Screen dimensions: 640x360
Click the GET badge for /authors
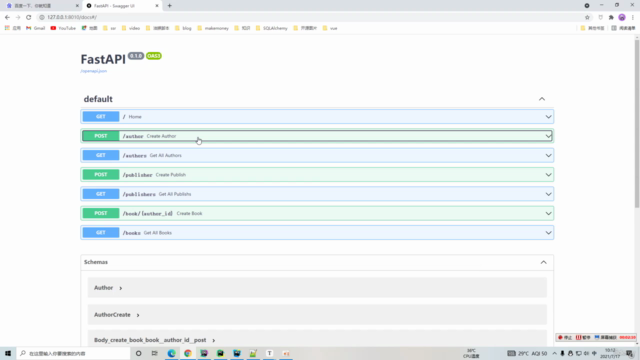coord(101,156)
